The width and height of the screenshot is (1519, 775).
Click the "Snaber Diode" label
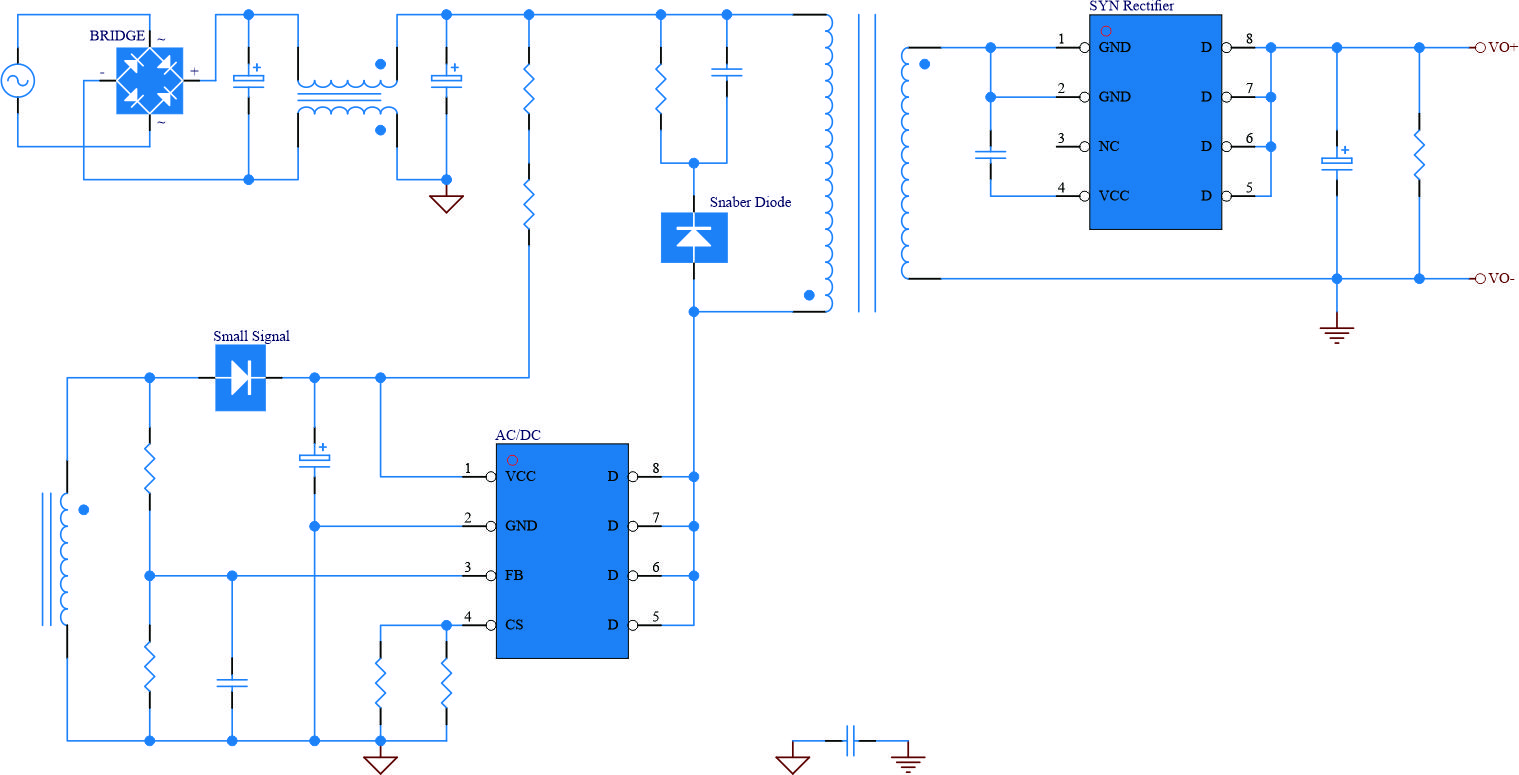pos(750,202)
